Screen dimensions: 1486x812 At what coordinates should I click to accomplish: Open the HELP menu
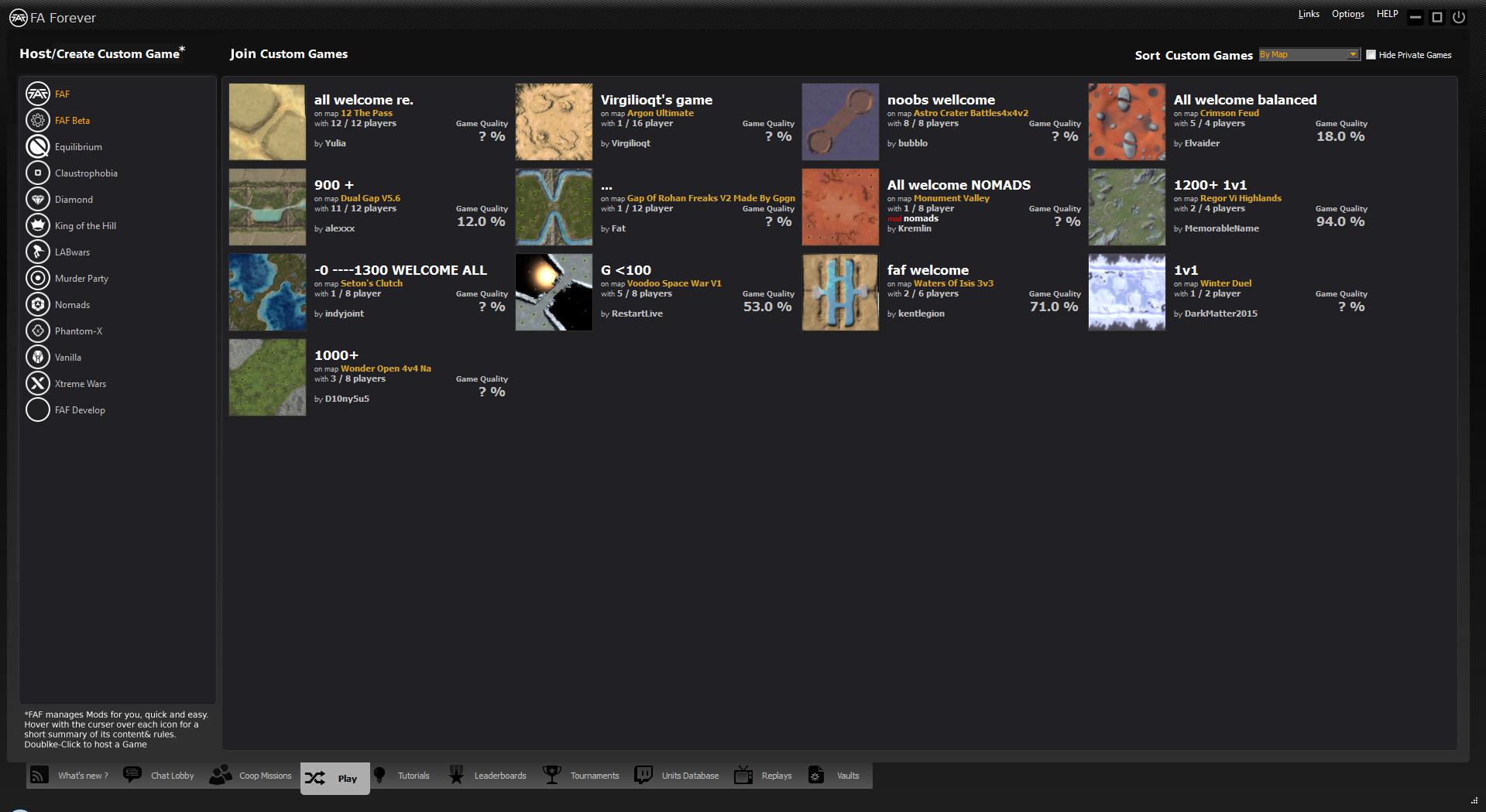[x=1388, y=14]
